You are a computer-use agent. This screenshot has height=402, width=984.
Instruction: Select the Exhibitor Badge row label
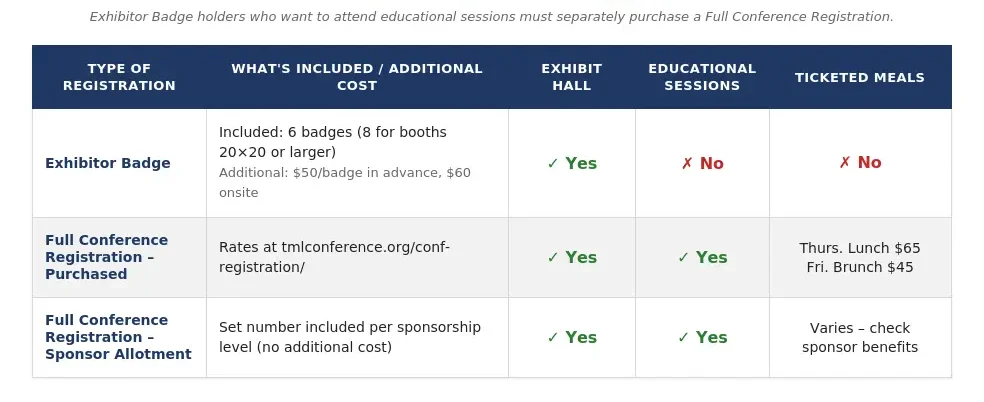[x=108, y=163]
